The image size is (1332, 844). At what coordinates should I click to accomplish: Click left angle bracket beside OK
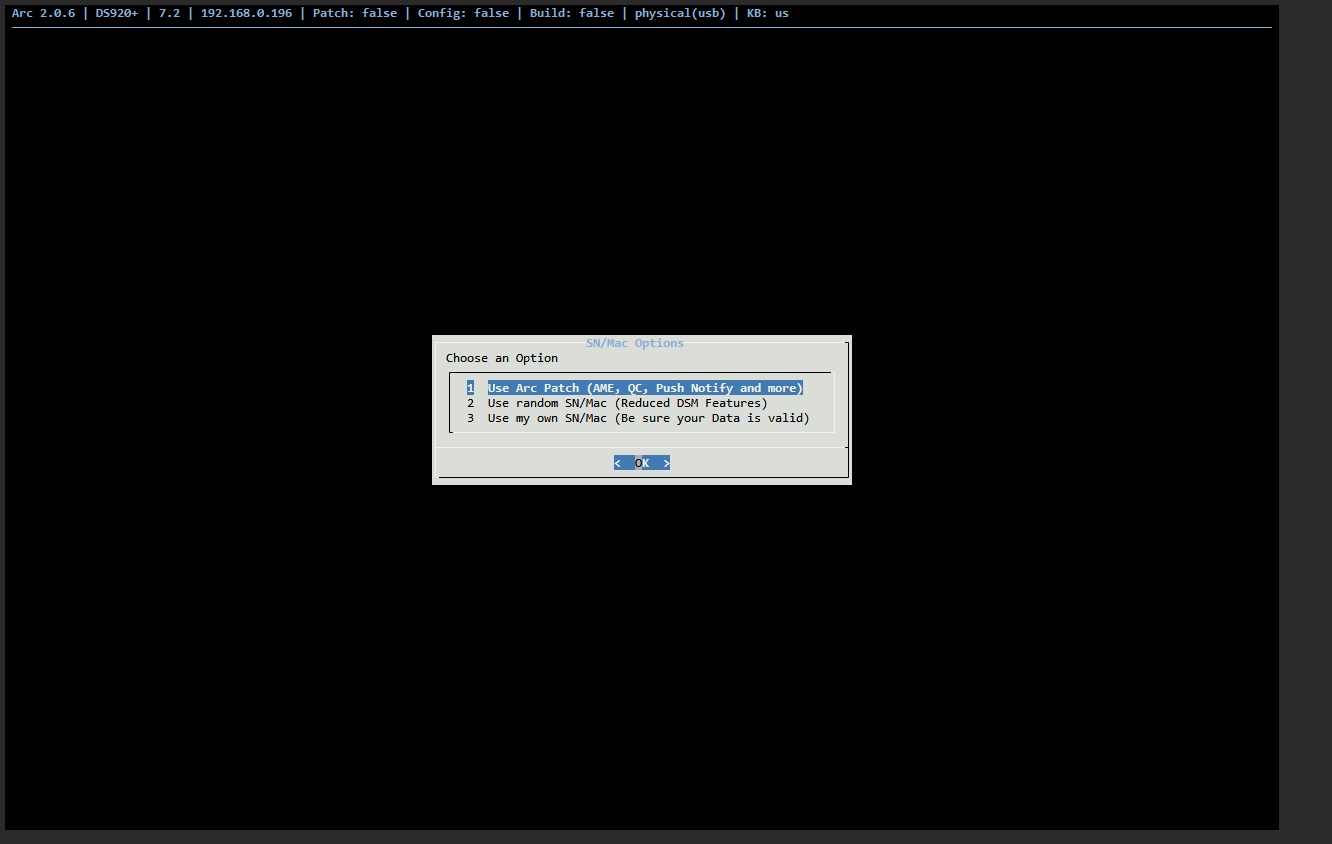618,463
